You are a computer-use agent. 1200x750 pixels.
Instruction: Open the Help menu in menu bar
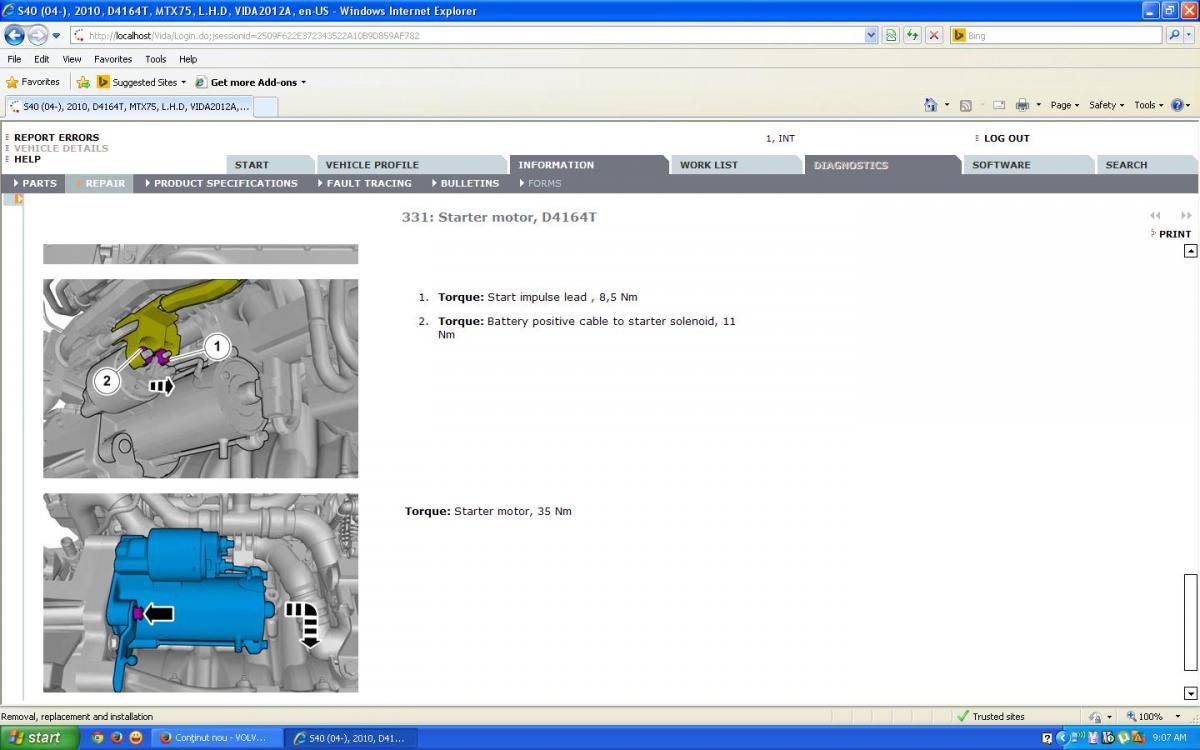click(x=188, y=59)
